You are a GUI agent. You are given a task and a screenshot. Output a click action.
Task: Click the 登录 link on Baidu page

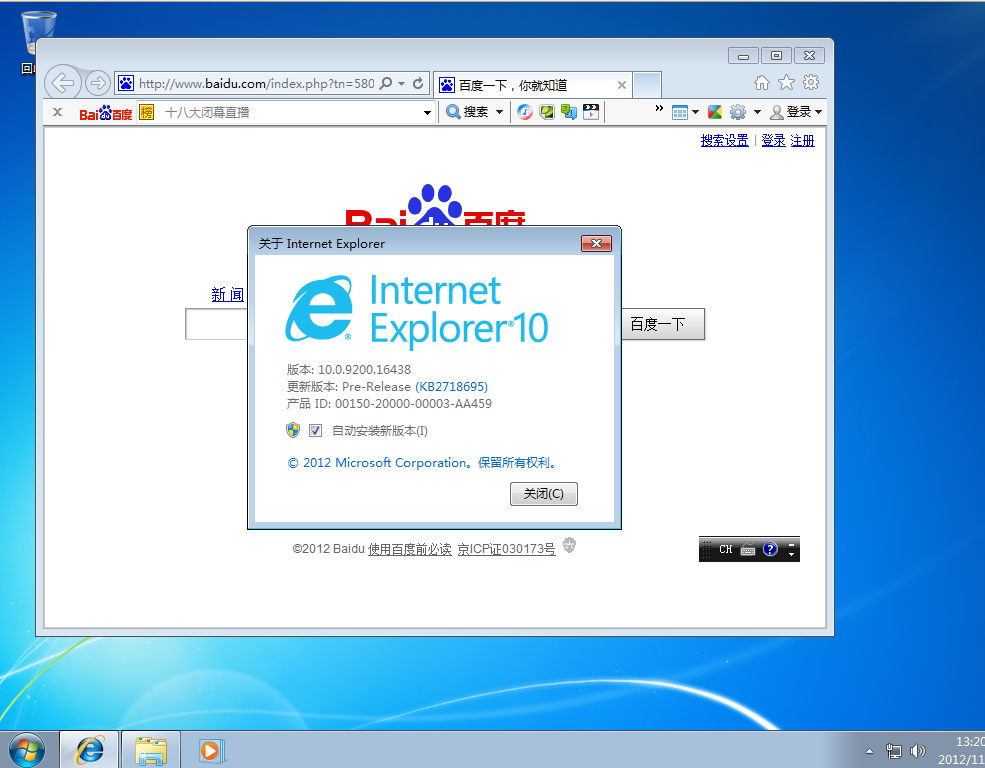pos(773,141)
